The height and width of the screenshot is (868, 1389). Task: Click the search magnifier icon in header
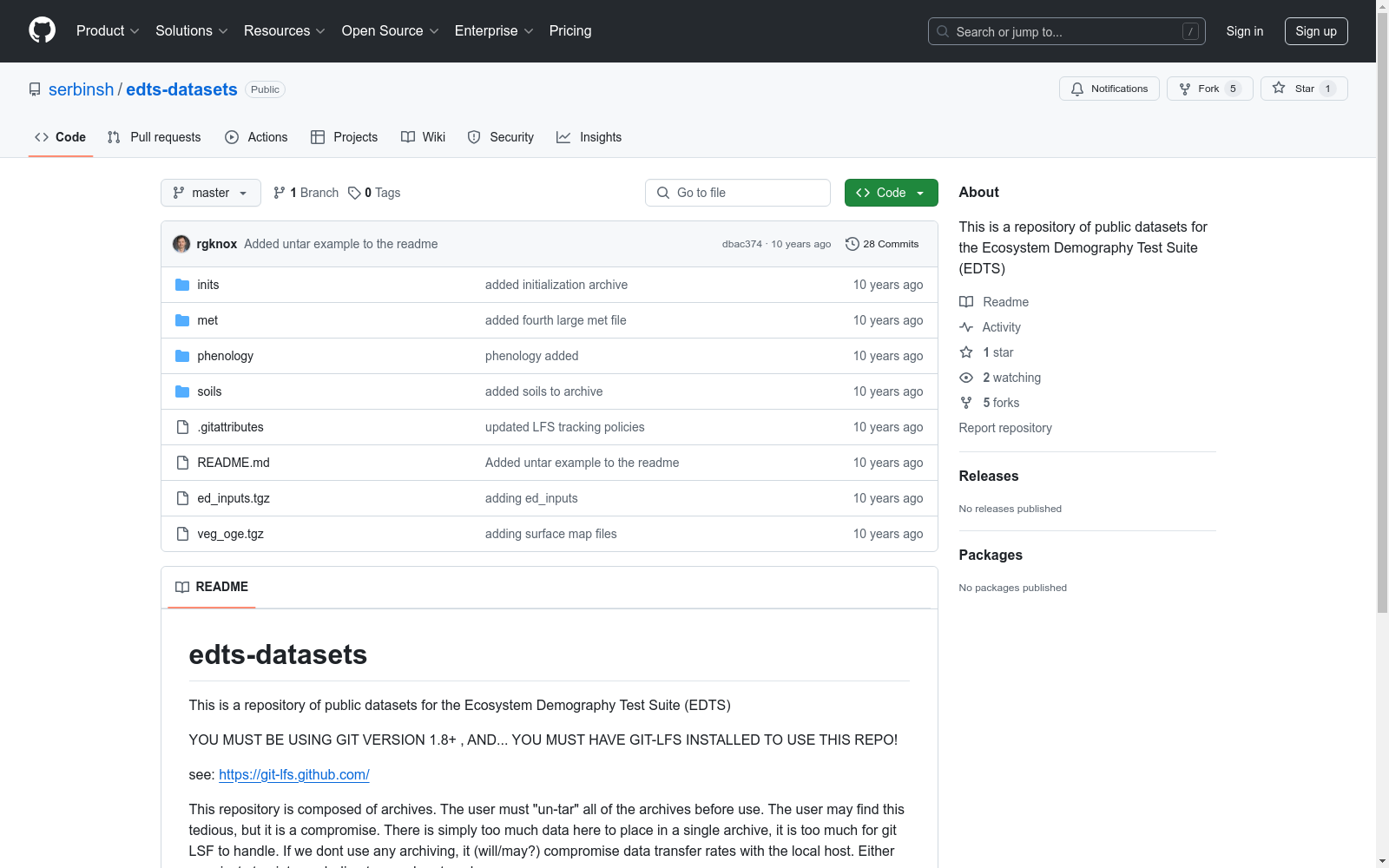point(943,31)
